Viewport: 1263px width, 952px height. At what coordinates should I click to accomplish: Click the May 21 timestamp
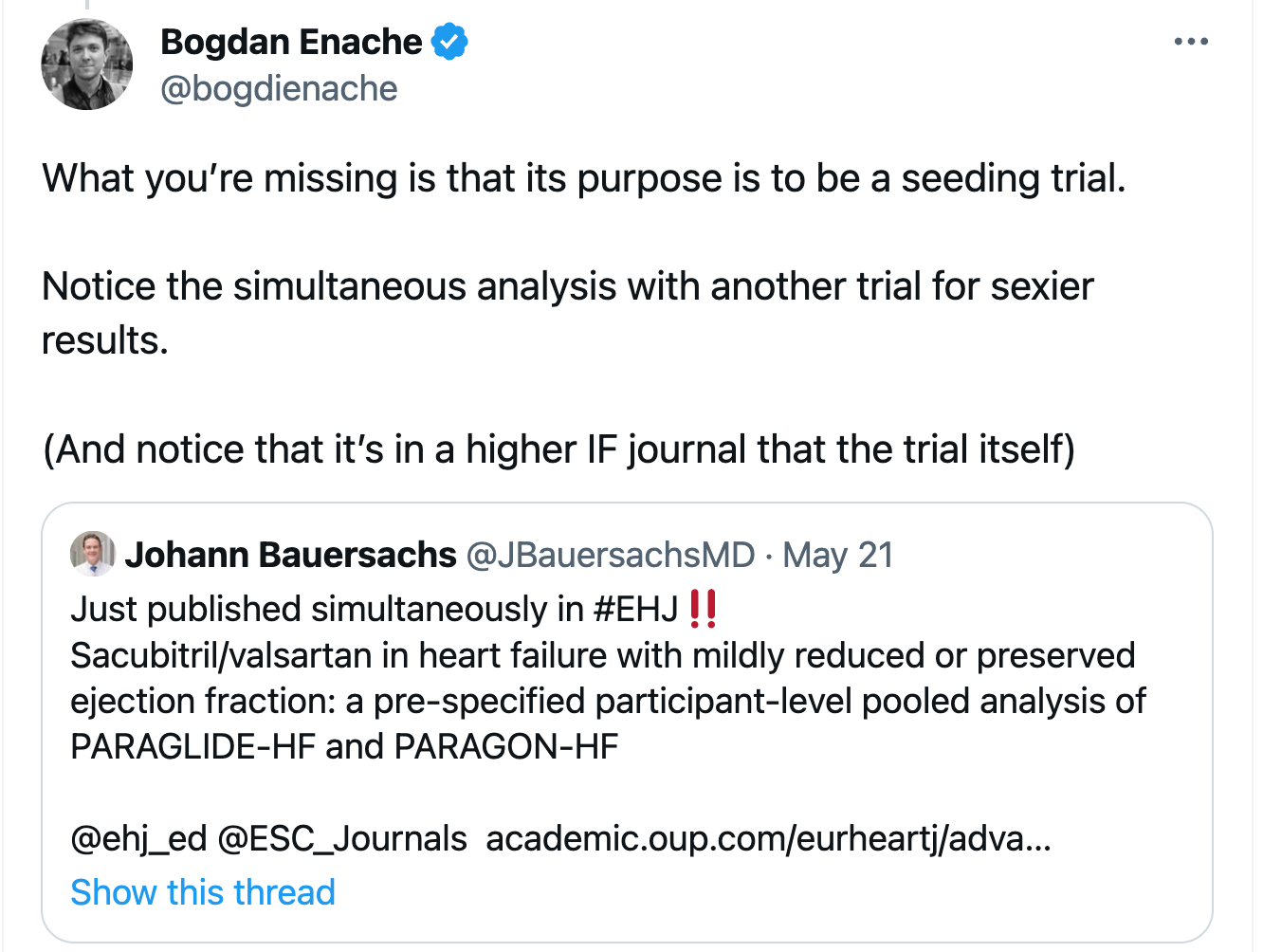point(838,555)
